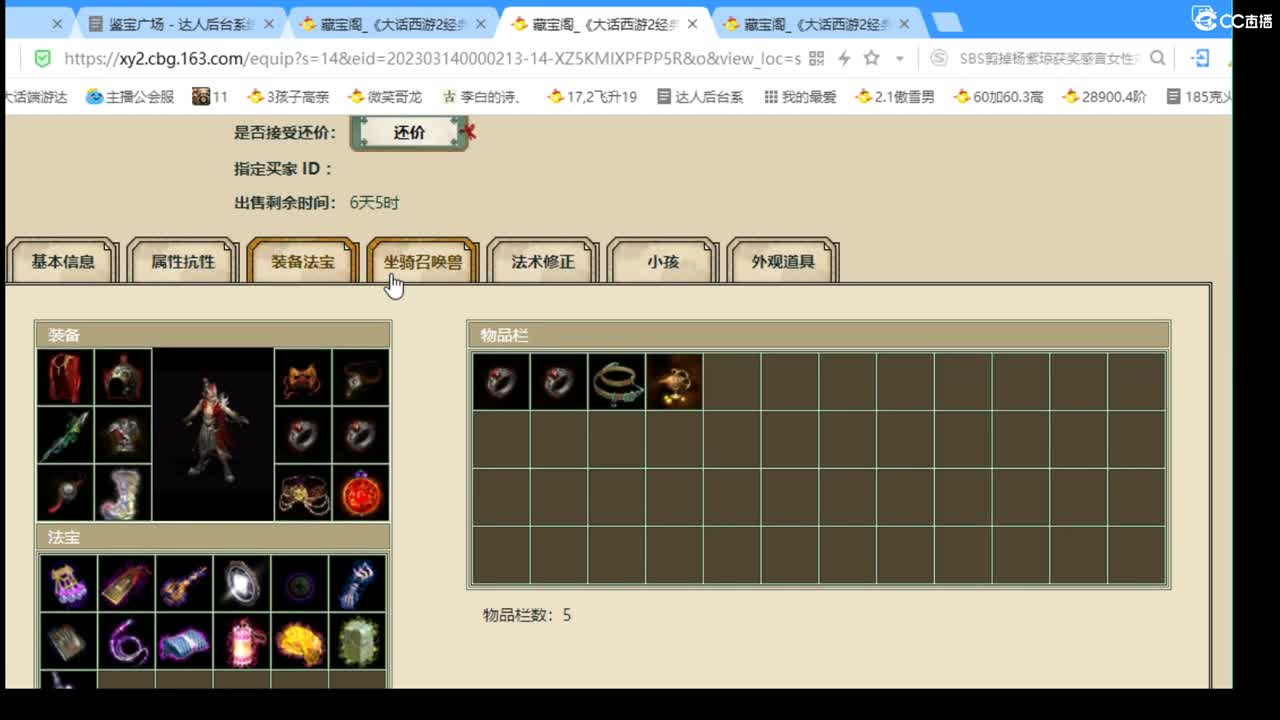Switch to the 装备法宝 tab

[303, 261]
